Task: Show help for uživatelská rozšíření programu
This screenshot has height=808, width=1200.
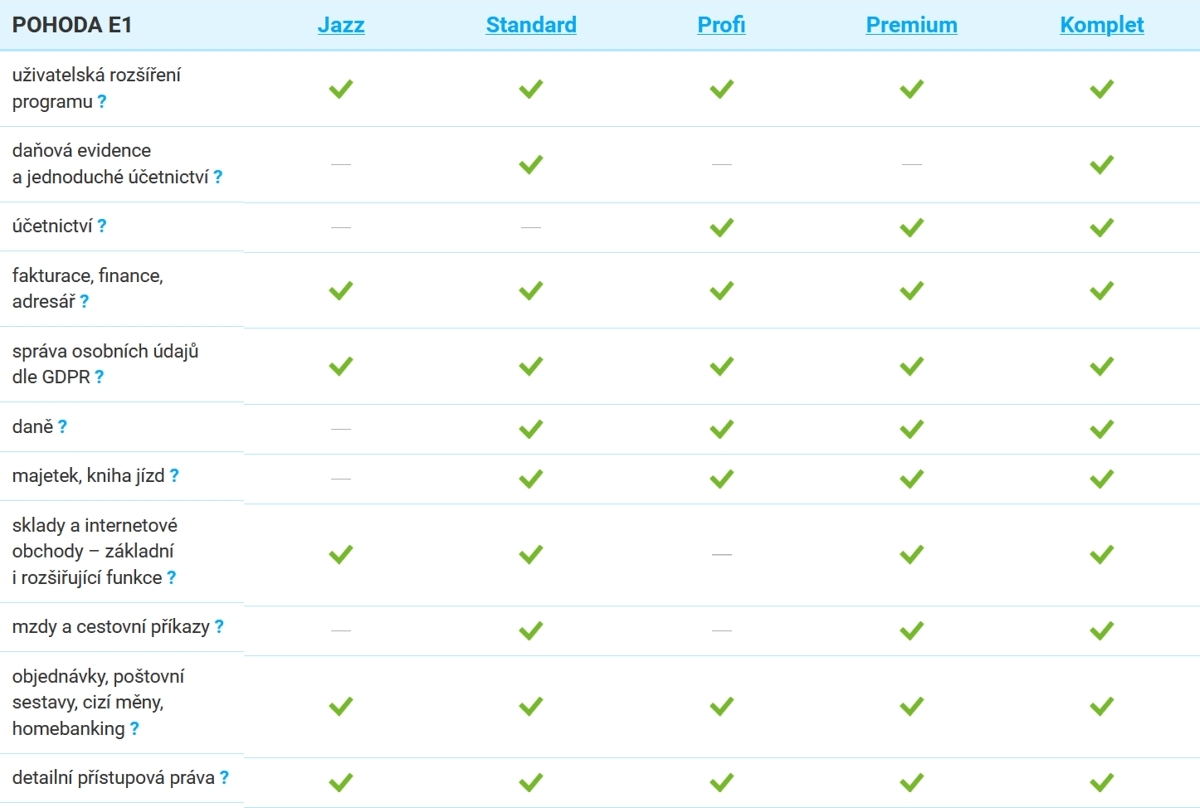Action: 102,102
